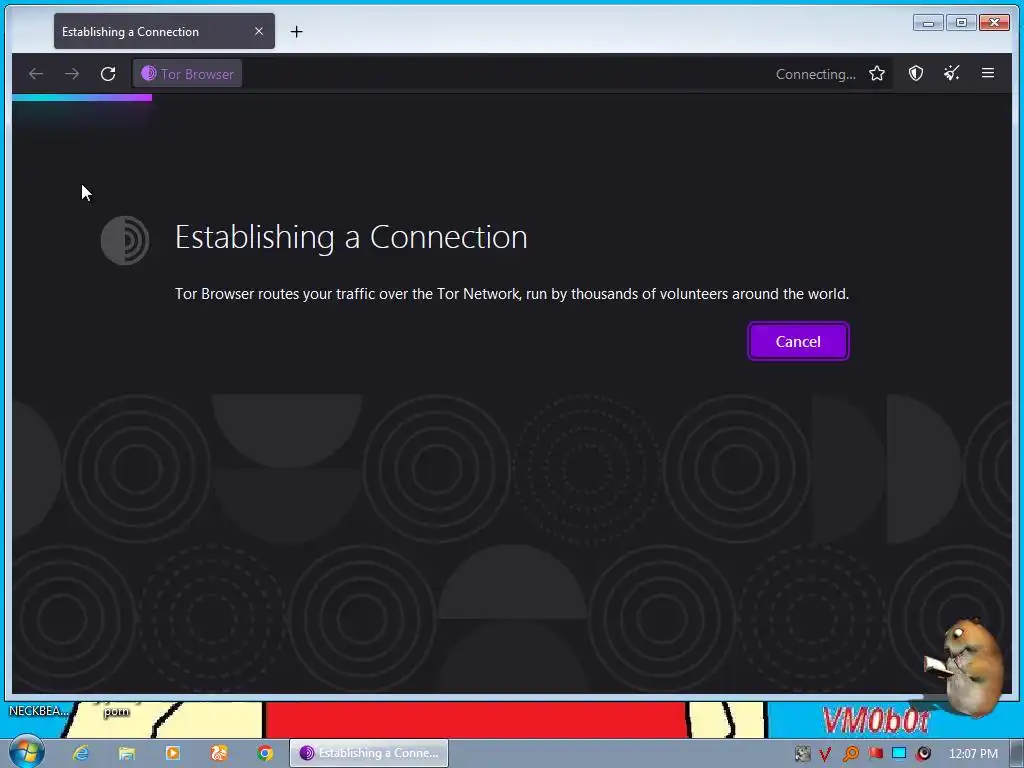1024x768 pixels.
Task: Click the NECKBEA... desktop icon label
Action: click(x=39, y=711)
